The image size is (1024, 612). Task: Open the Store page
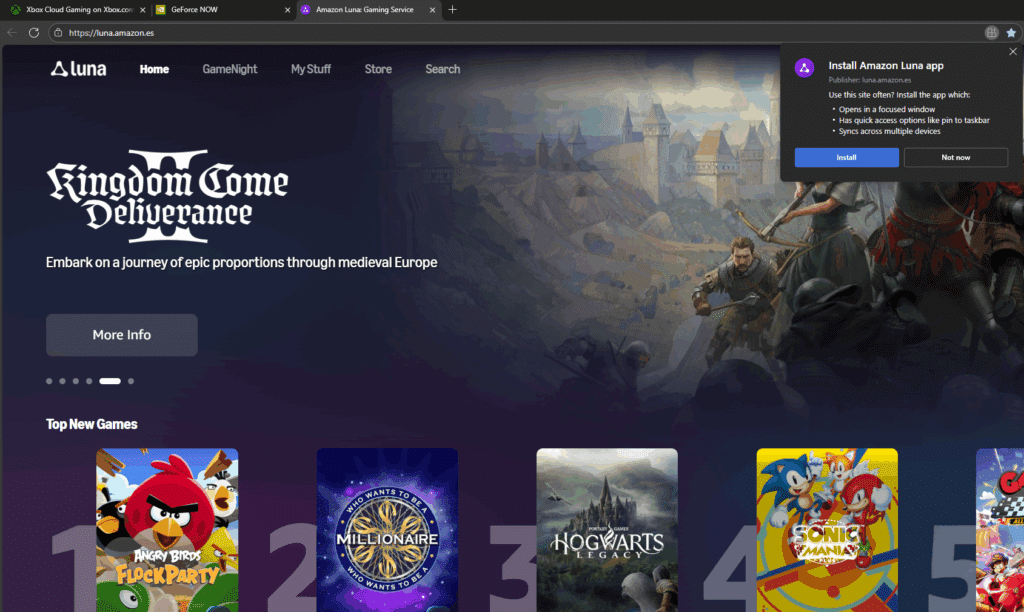click(378, 69)
